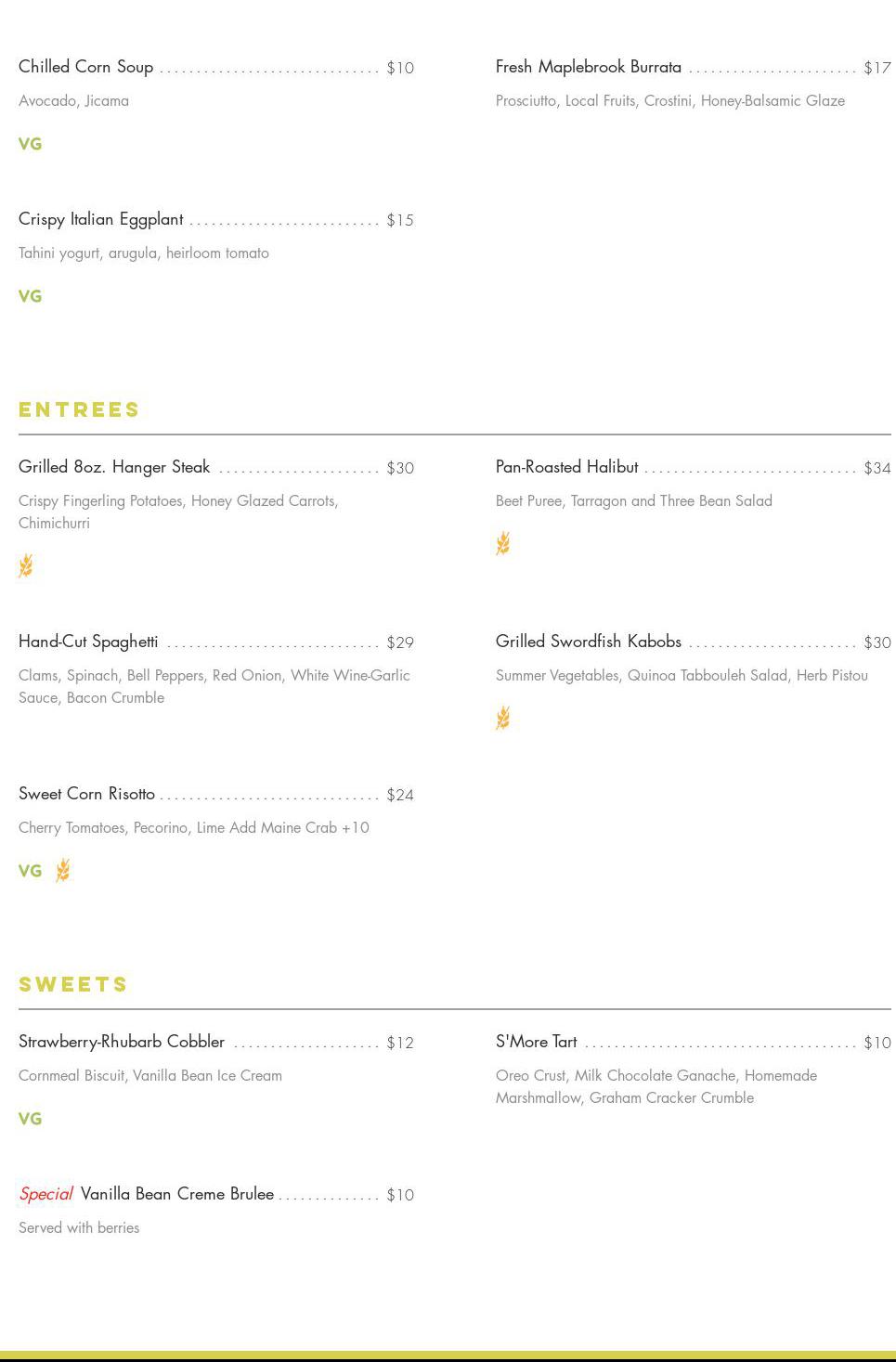The image size is (896, 1362).
Task: Click the VG badge under Sweet Corn Risotto
Action: click(31, 871)
